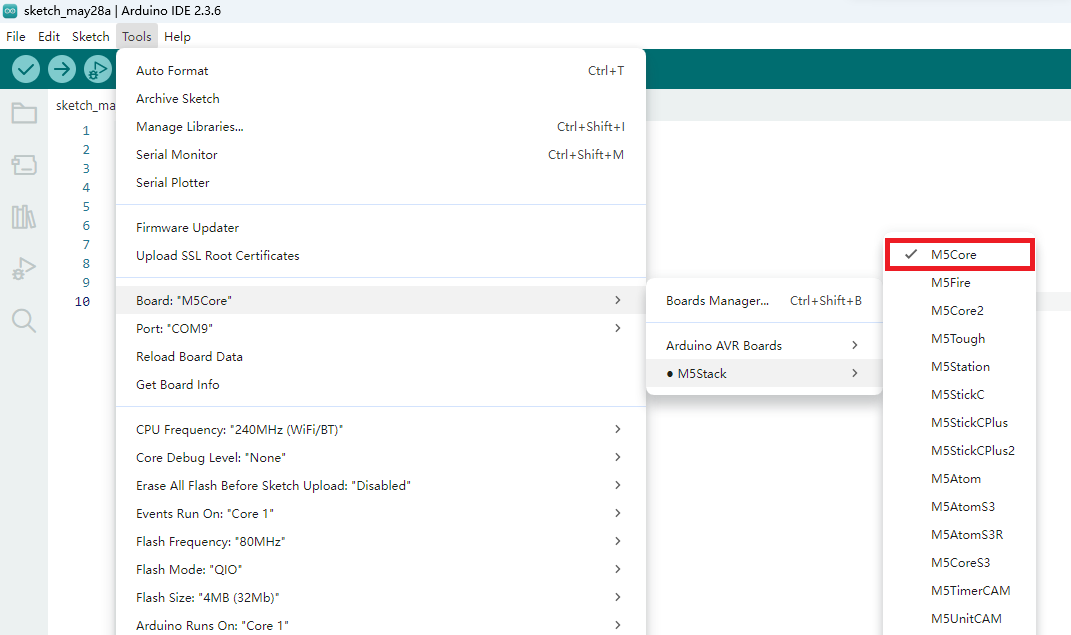Viewport: 1071px width, 635px height.
Task: Expand Flash Frequency 80MHz options
Action: tap(380, 541)
